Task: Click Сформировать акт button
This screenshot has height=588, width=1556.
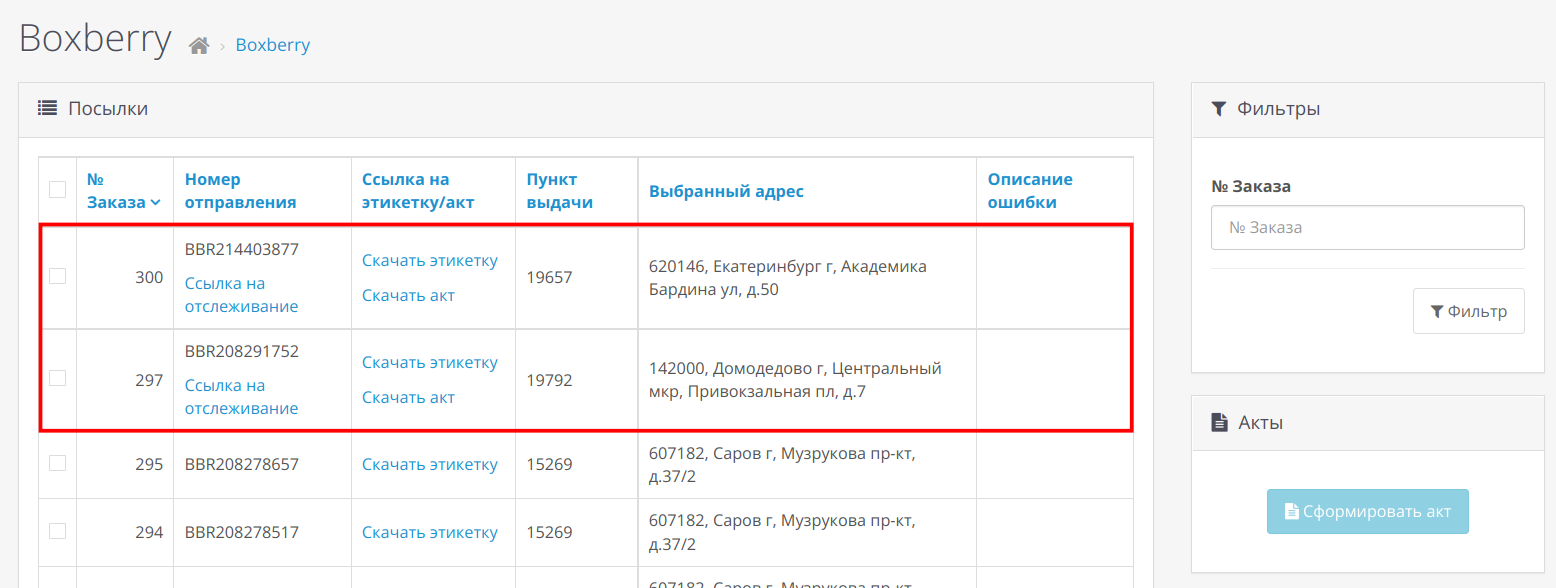Action: pyautogui.click(x=1367, y=511)
